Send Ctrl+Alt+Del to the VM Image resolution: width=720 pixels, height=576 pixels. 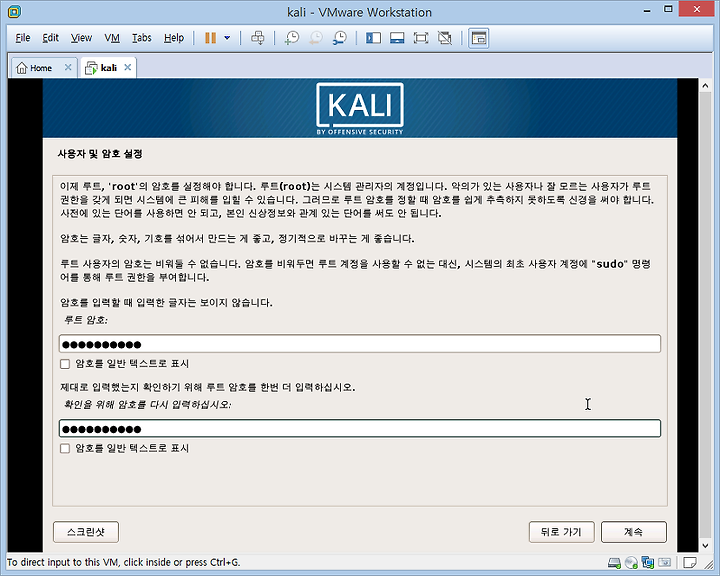click(258, 38)
